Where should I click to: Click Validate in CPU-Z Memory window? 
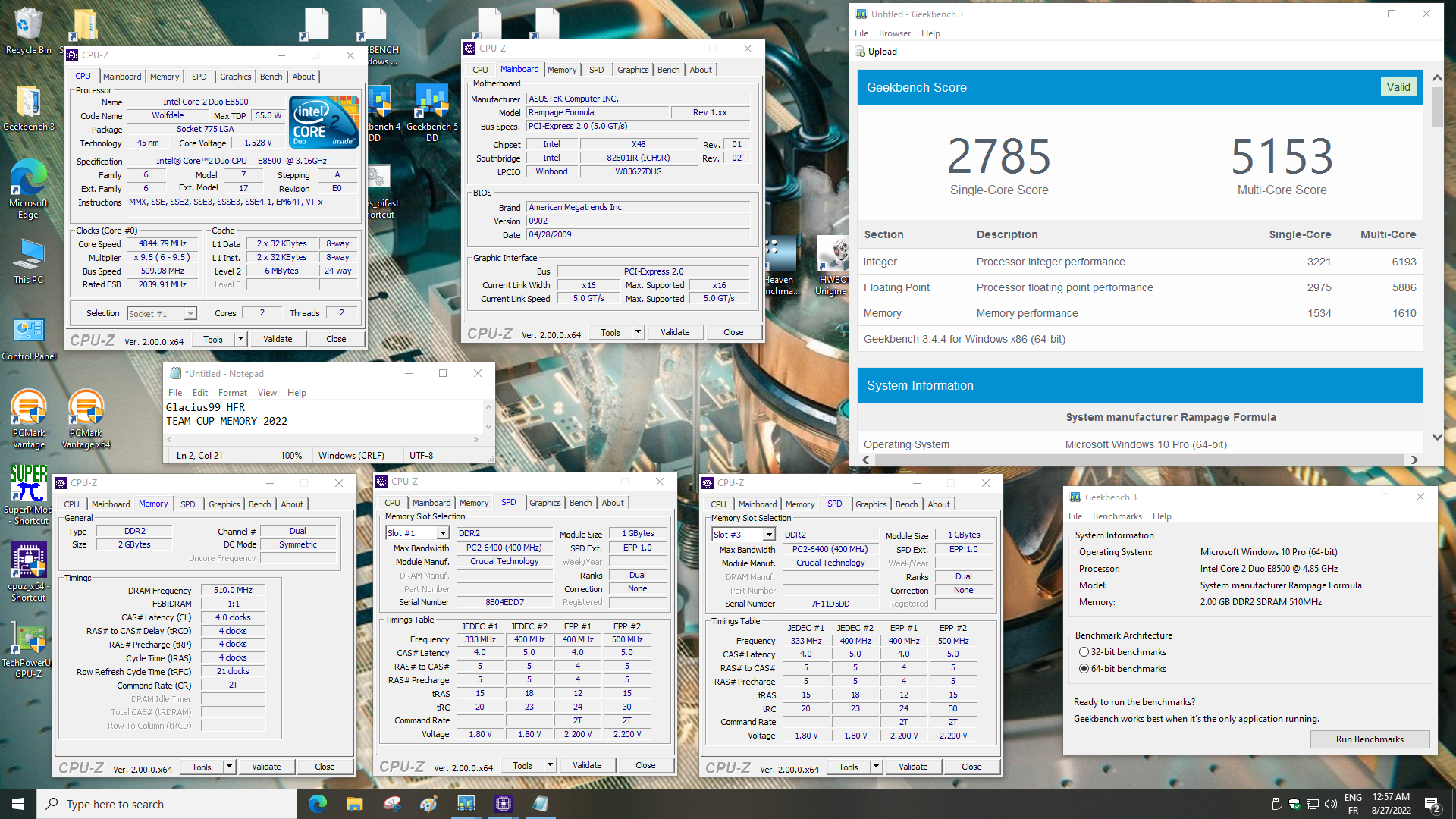pos(266,767)
